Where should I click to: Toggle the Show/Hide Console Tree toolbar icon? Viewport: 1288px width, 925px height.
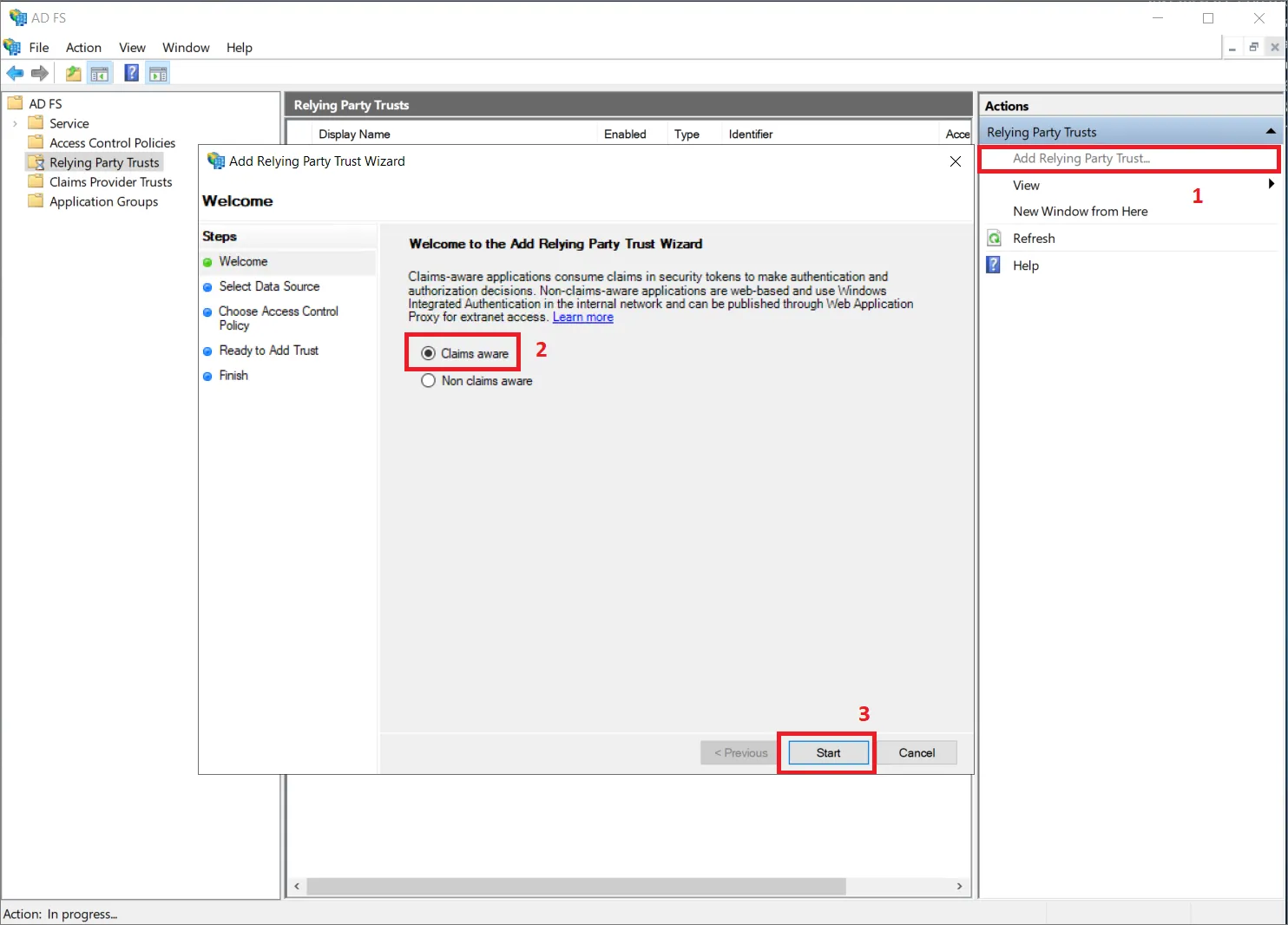(x=100, y=73)
